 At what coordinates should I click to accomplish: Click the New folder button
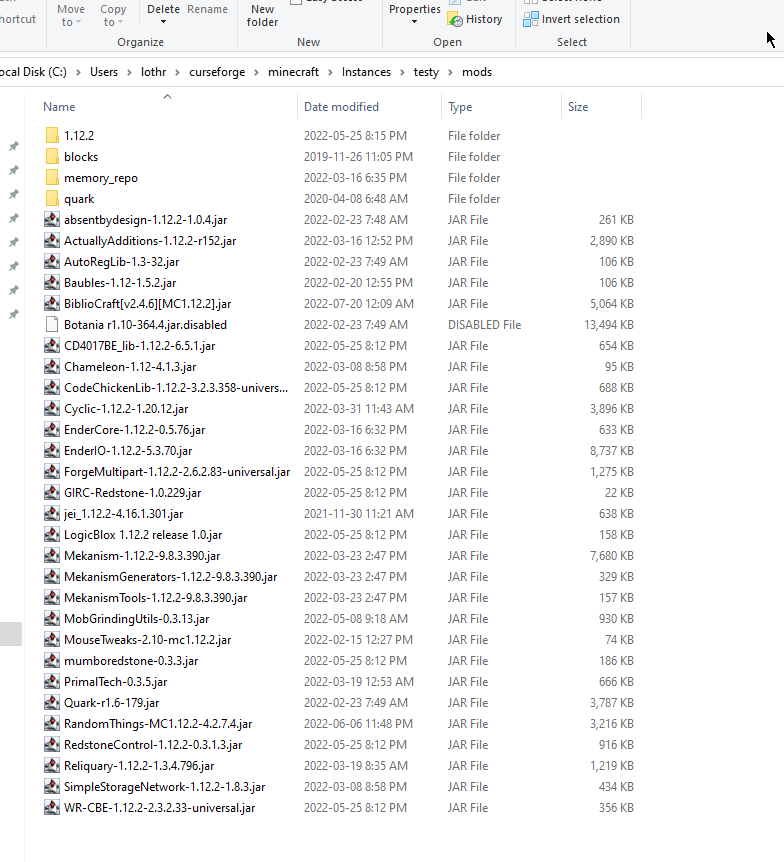[262, 15]
